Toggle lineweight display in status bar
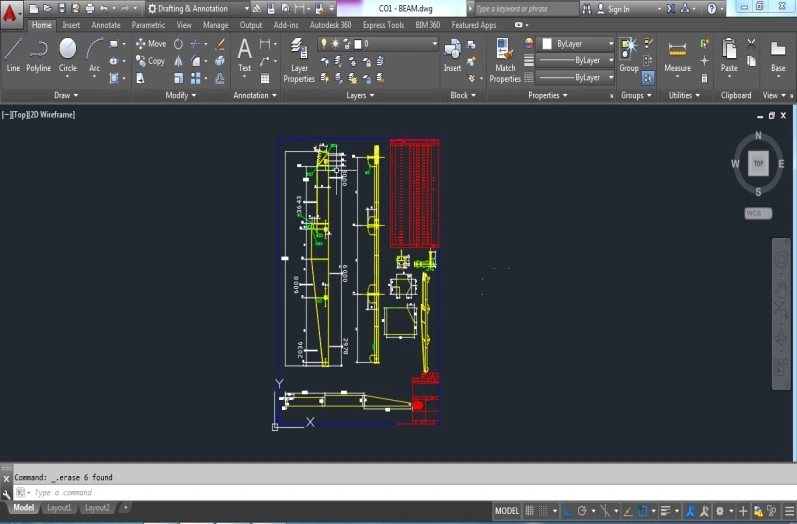 (665, 511)
